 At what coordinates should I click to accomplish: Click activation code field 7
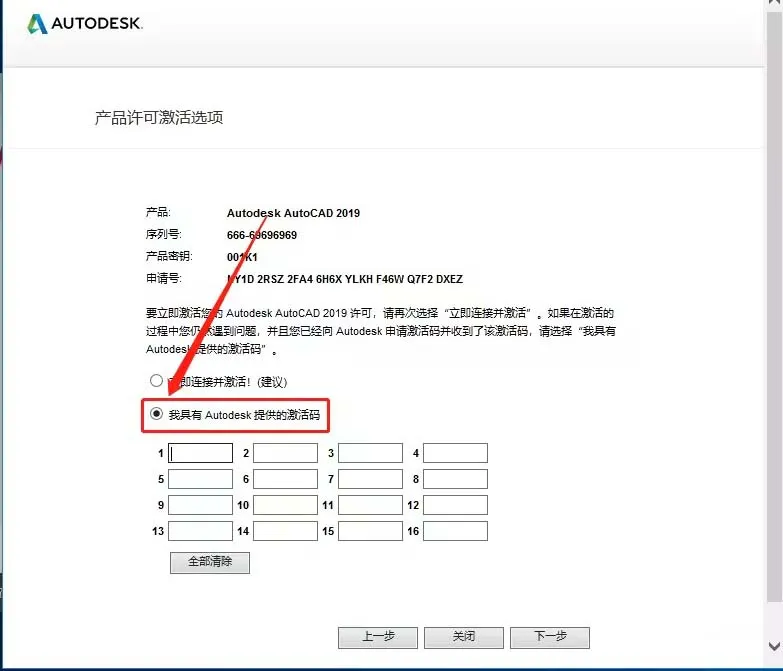(370, 479)
